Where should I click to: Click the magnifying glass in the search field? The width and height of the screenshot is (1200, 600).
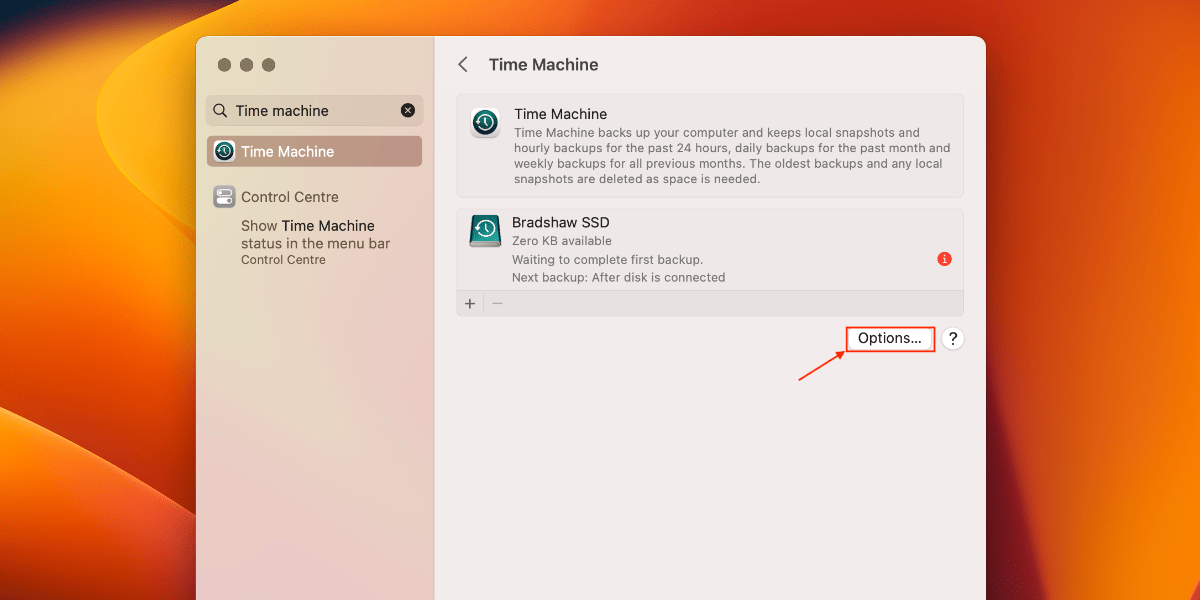(219, 110)
